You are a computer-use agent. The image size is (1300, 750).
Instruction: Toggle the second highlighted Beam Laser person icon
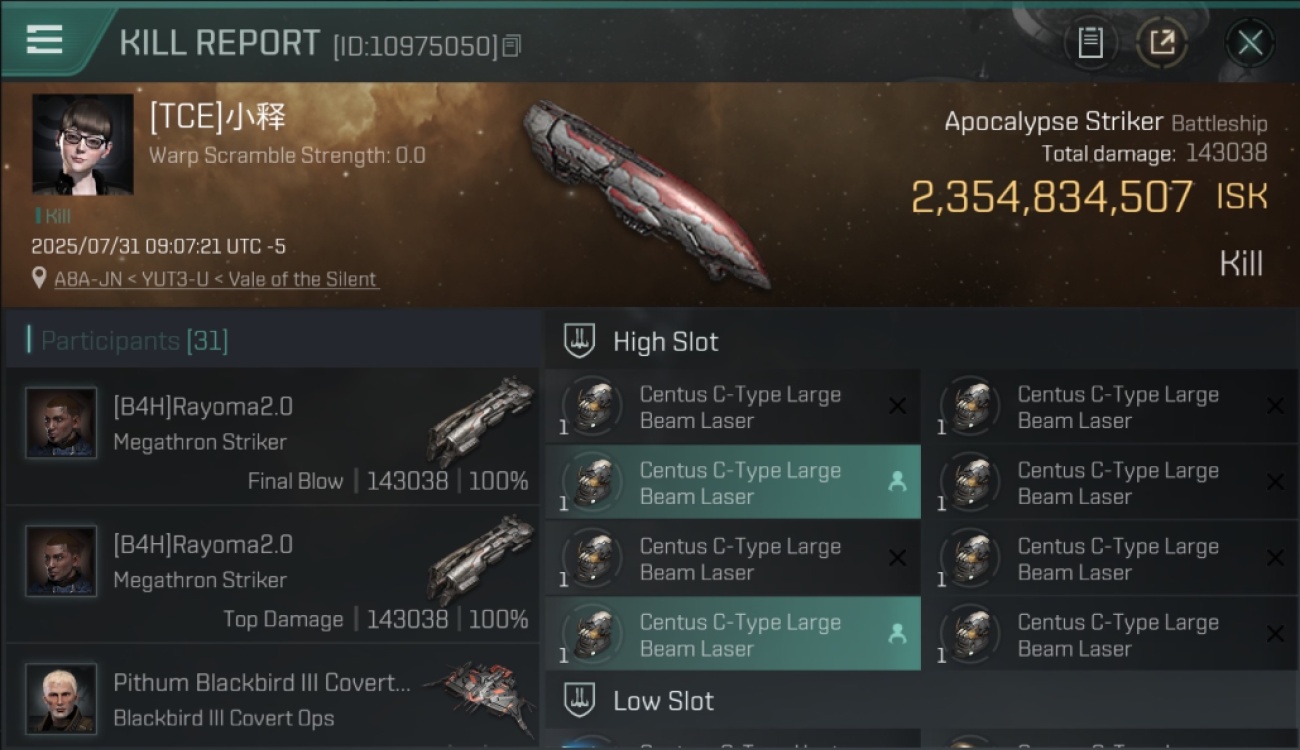897,634
